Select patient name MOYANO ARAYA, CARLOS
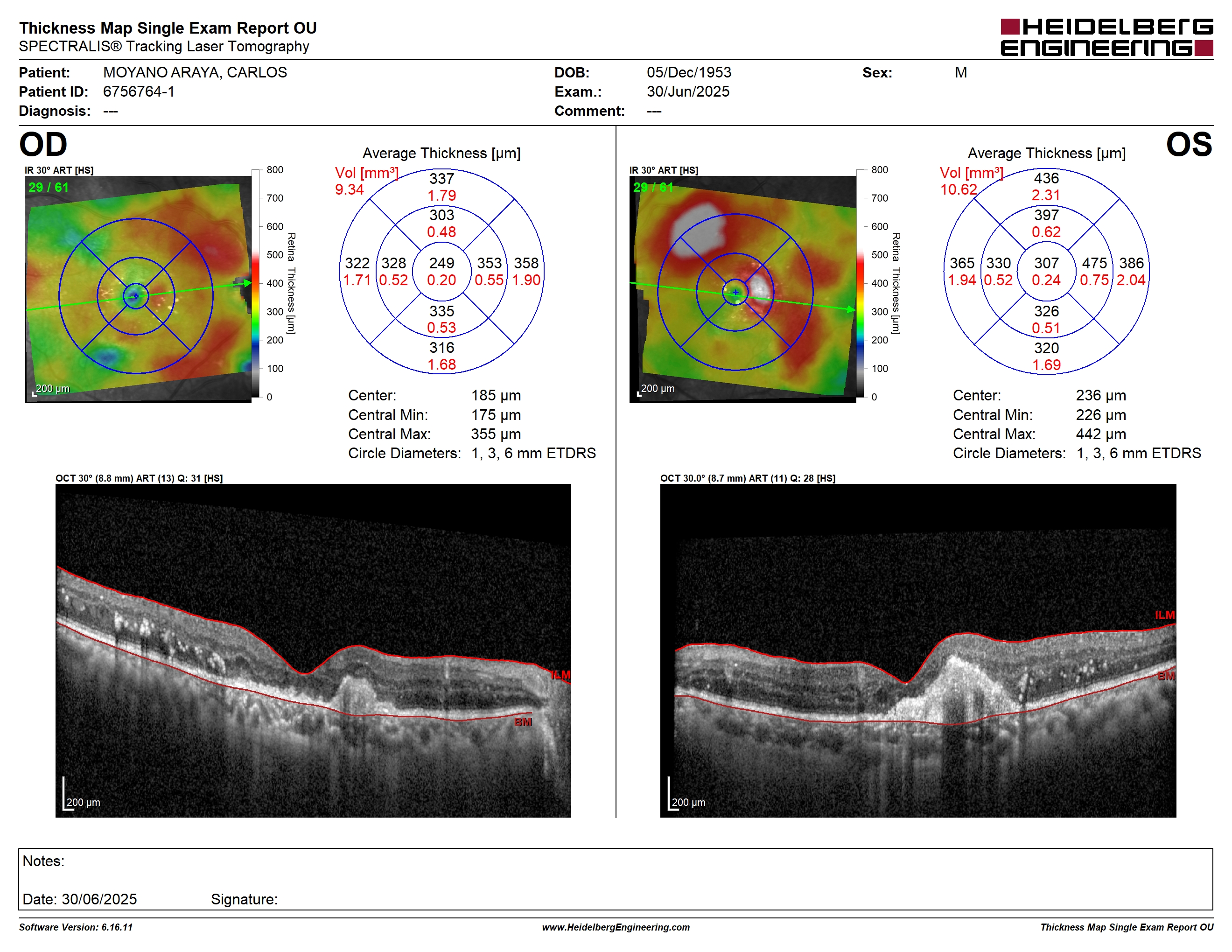 pyautogui.click(x=195, y=72)
